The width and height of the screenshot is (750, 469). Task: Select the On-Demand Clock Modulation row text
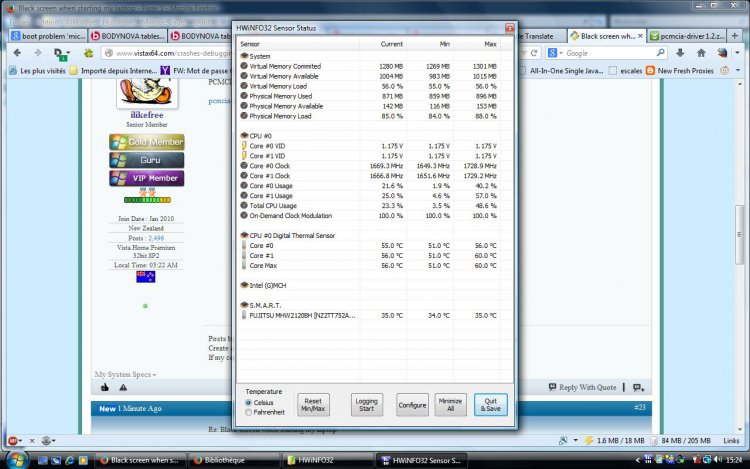click(290, 216)
